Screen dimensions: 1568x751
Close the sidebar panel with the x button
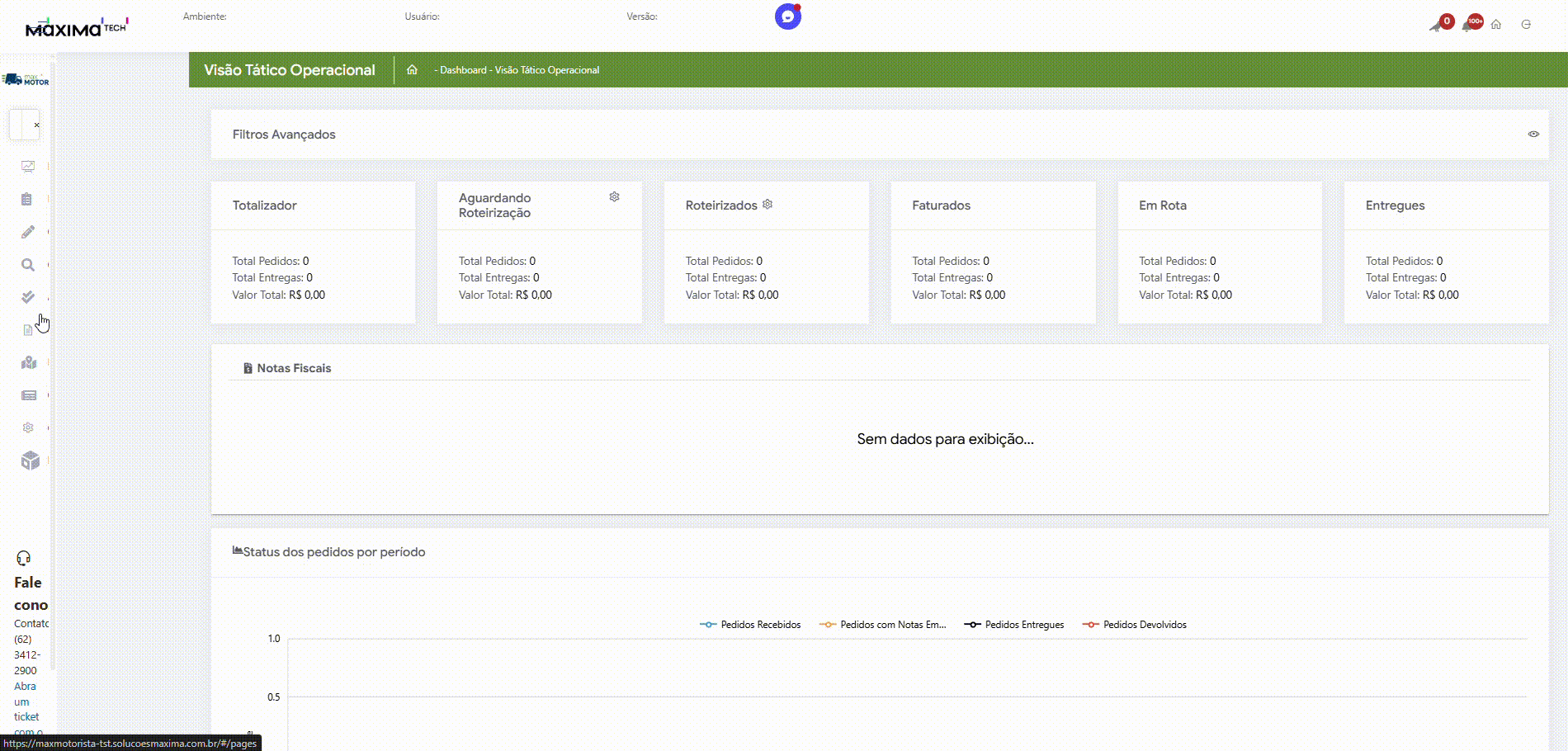click(x=36, y=125)
